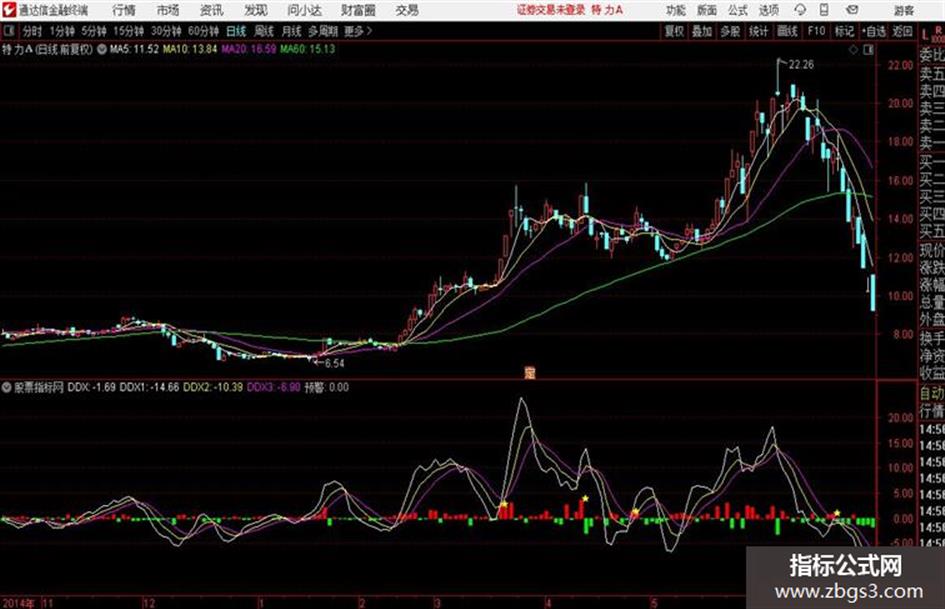Click the customer service headset icon
Image resolution: width=945 pixels, height=609 pixels.
pos(800,10)
